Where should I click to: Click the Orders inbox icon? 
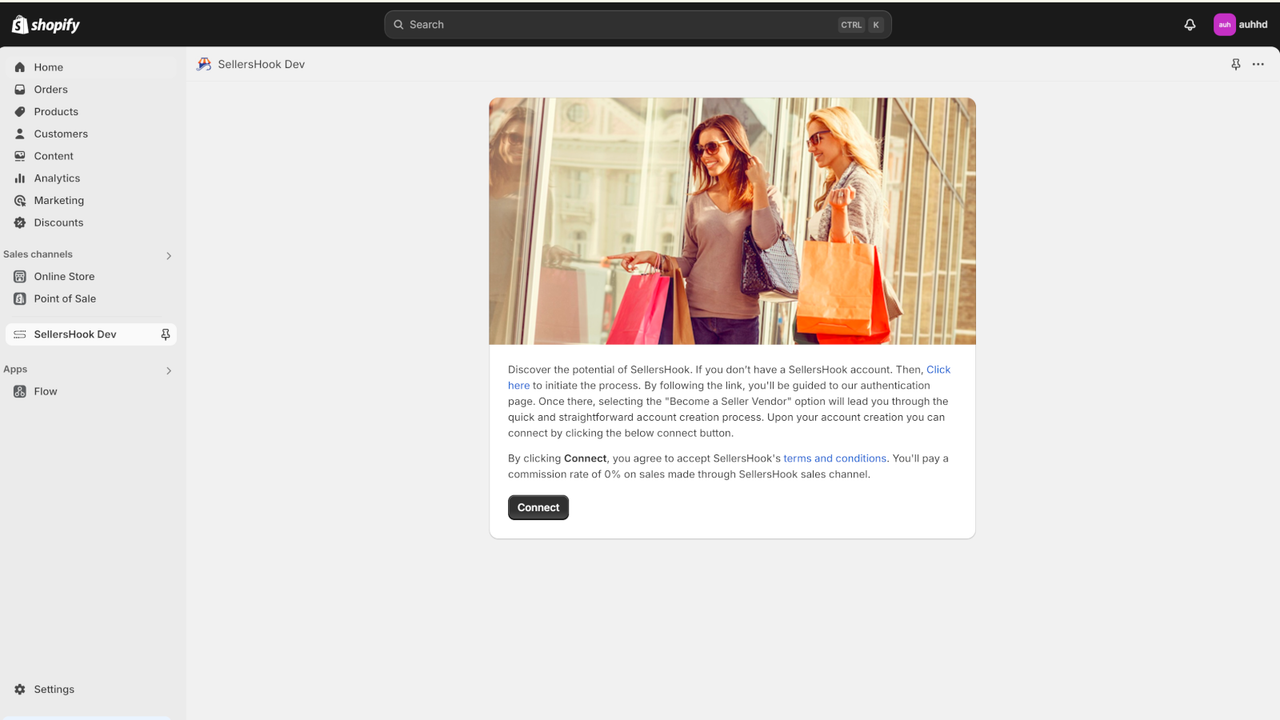20,89
